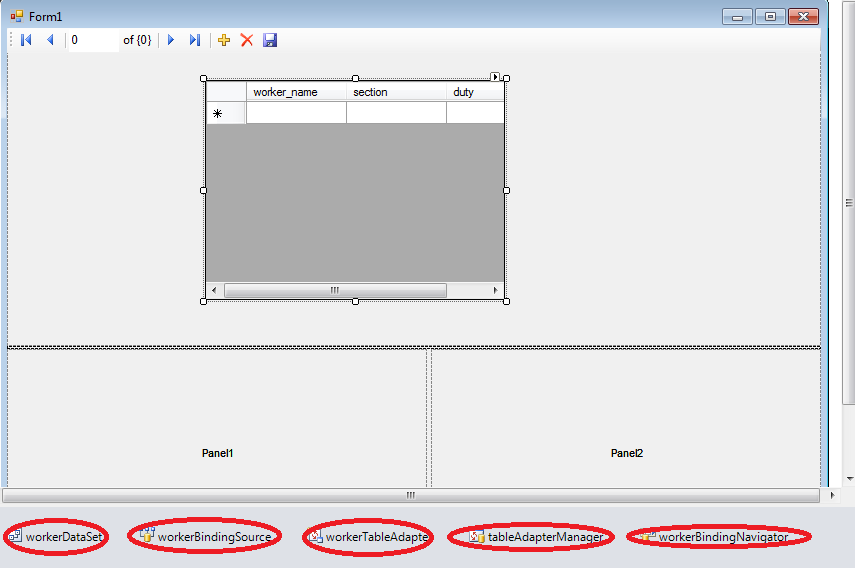The width and height of the screenshot is (855, 568).
Task: Click the binding navigator toolbar grip handle
Action: click(x=11, y=40)
